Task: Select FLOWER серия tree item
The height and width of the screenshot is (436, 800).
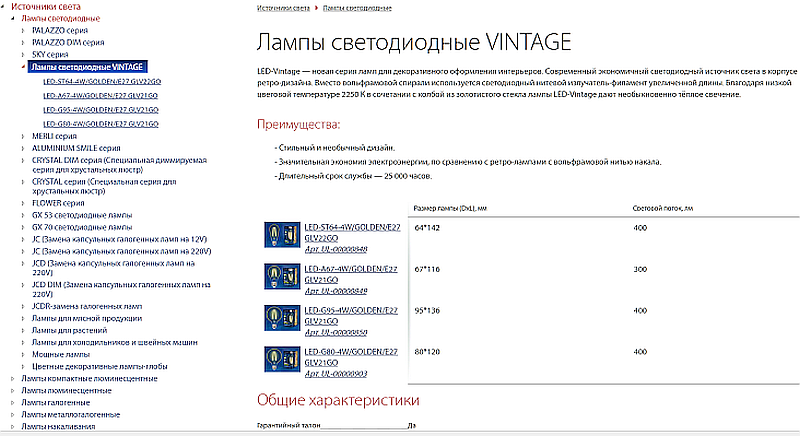Action: tap(58, 203)
